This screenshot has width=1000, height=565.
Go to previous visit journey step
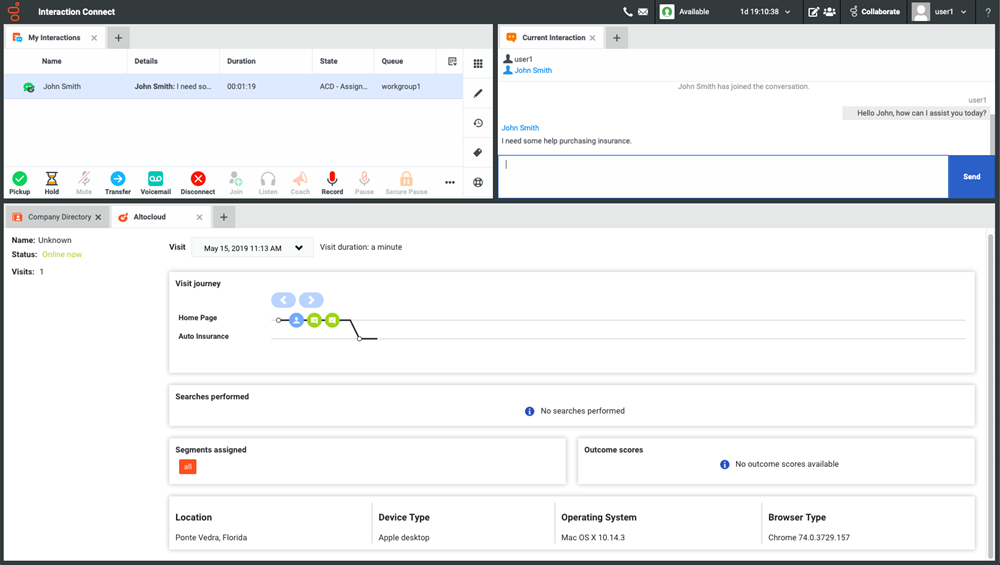[283, 300]
